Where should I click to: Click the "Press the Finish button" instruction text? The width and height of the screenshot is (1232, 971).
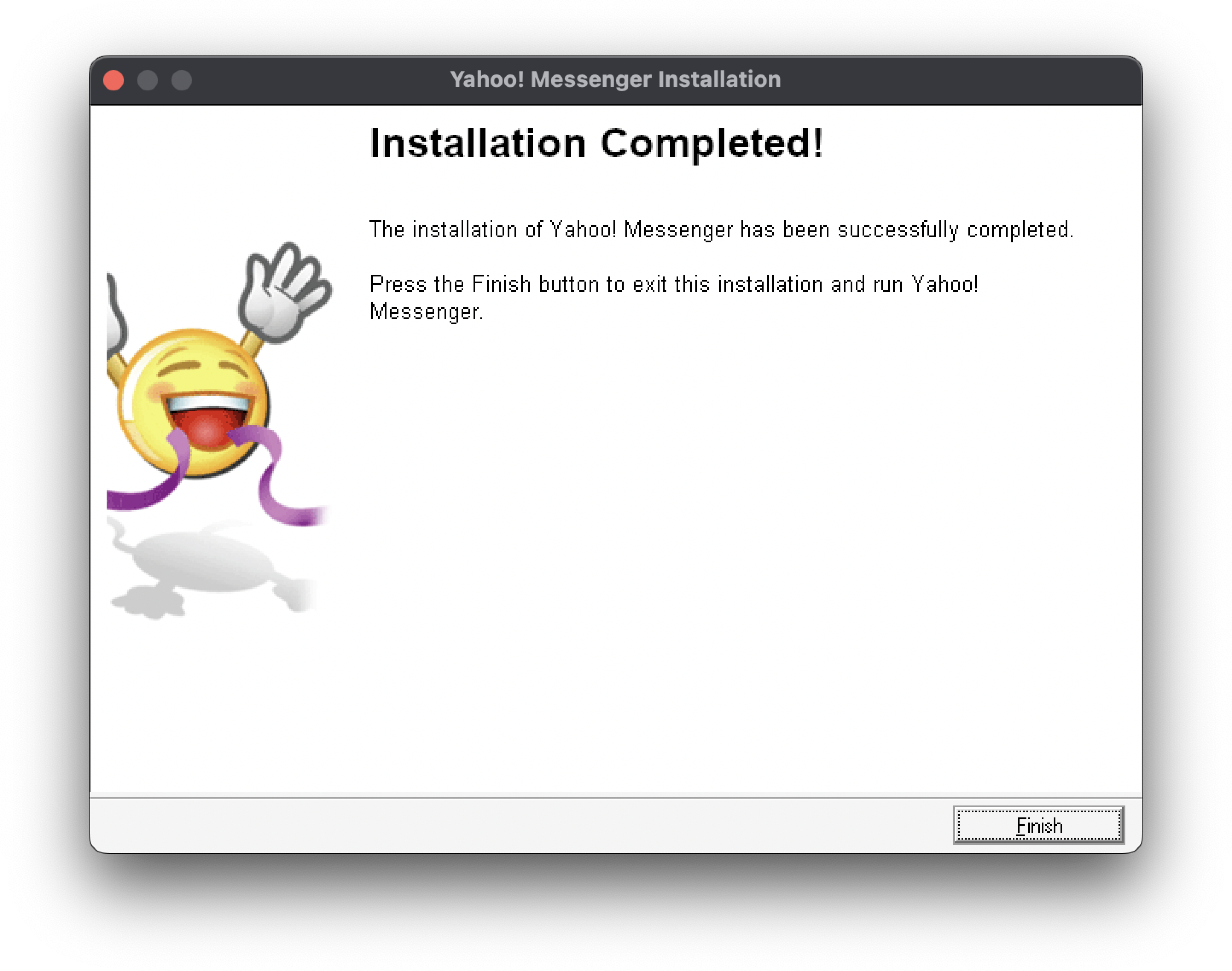pos(674,298)
